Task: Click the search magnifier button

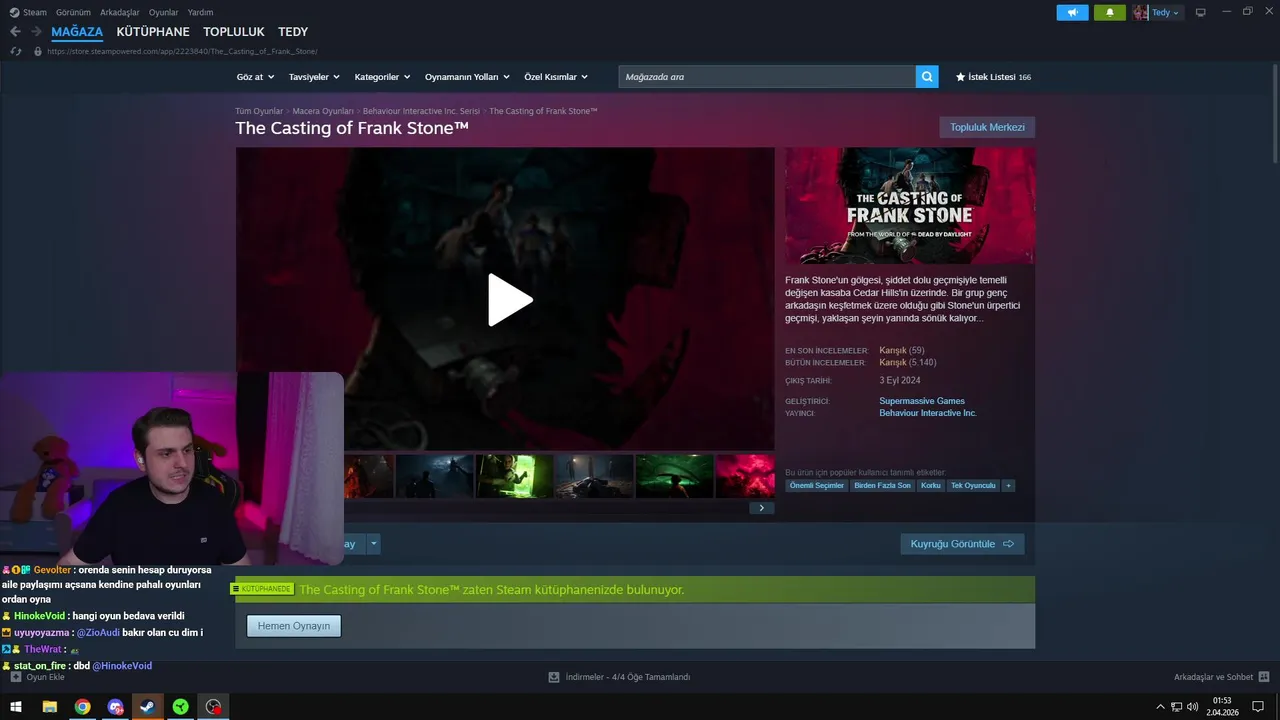Action: click(927, 76)
